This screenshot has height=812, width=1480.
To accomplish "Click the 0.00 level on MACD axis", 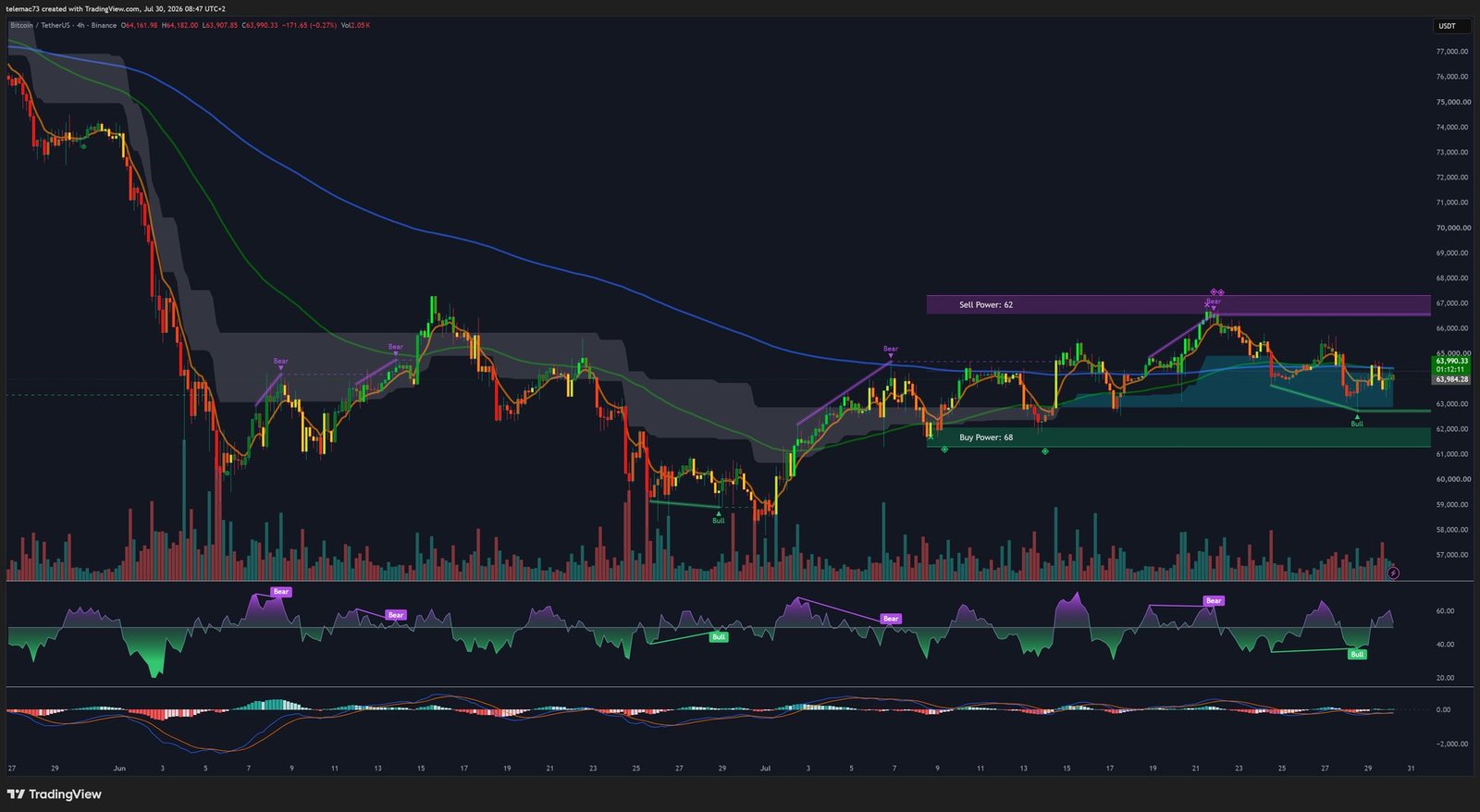I will 1443,710.
